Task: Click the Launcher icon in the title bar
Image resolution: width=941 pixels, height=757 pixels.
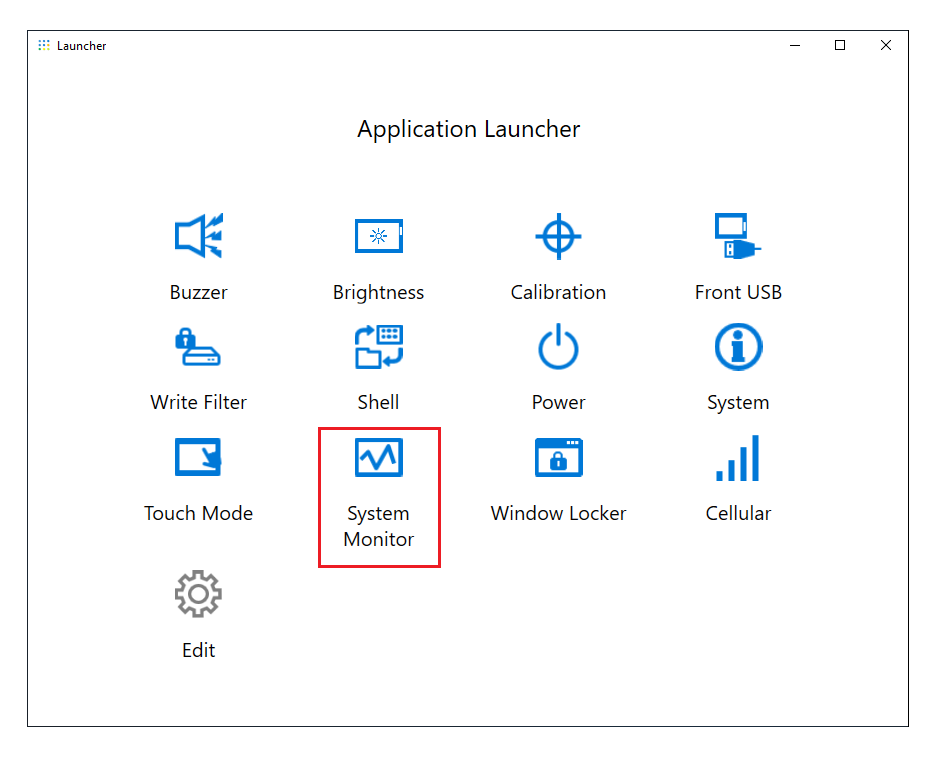Action: pyautogui.click(x=44, y=46)
